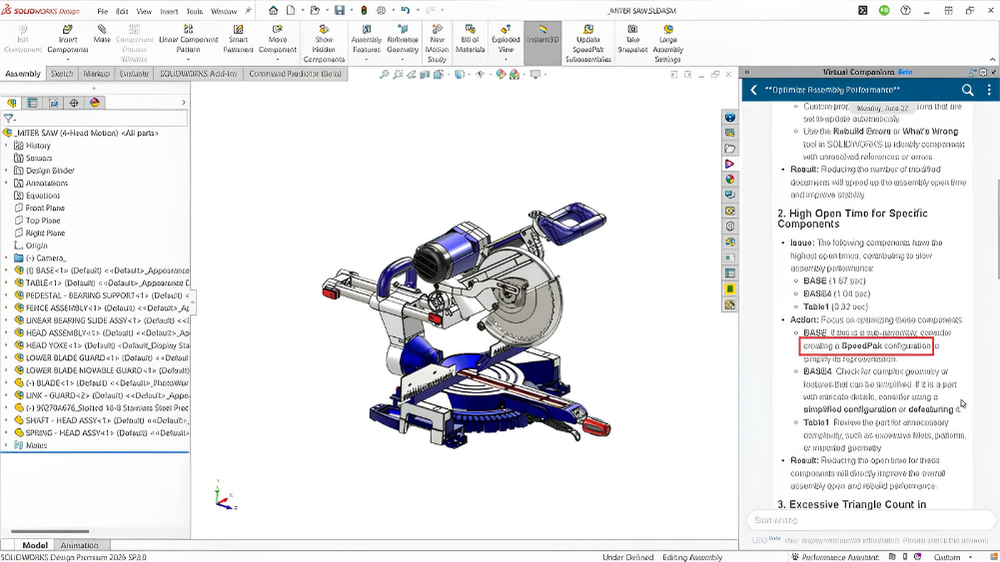The height and width of the screenshot is (562, 1000).
Task: Toggle the Instant3D button
Action: (x=543, y=43)
